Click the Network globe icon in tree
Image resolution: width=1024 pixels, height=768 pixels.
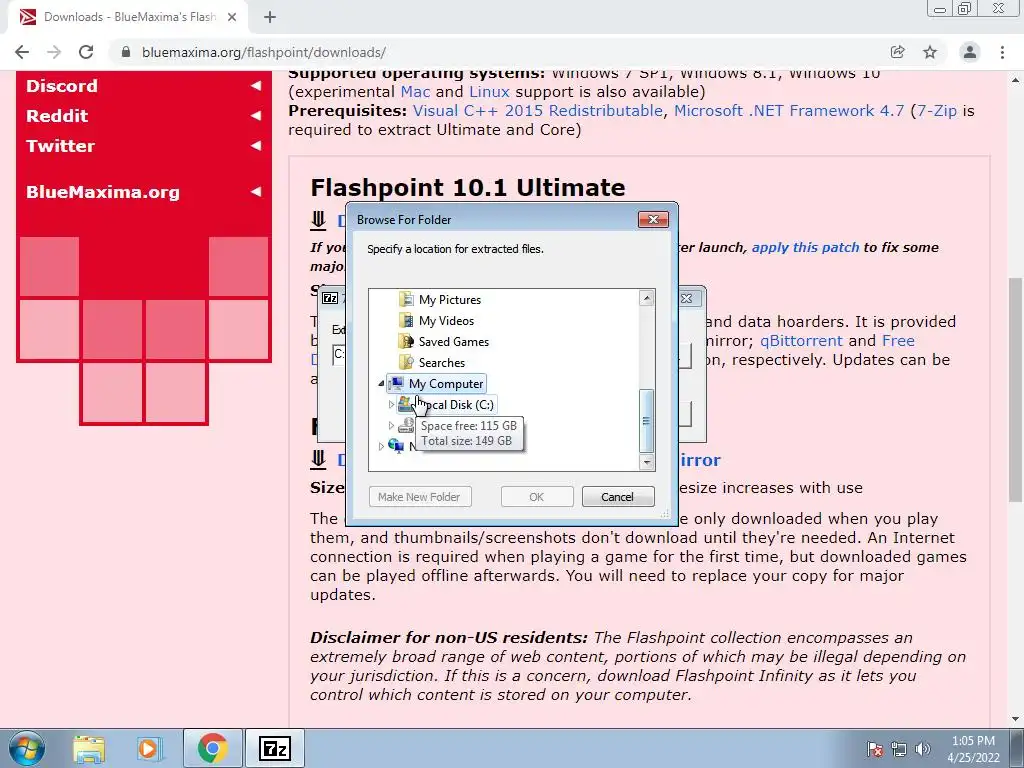point(396,446)
